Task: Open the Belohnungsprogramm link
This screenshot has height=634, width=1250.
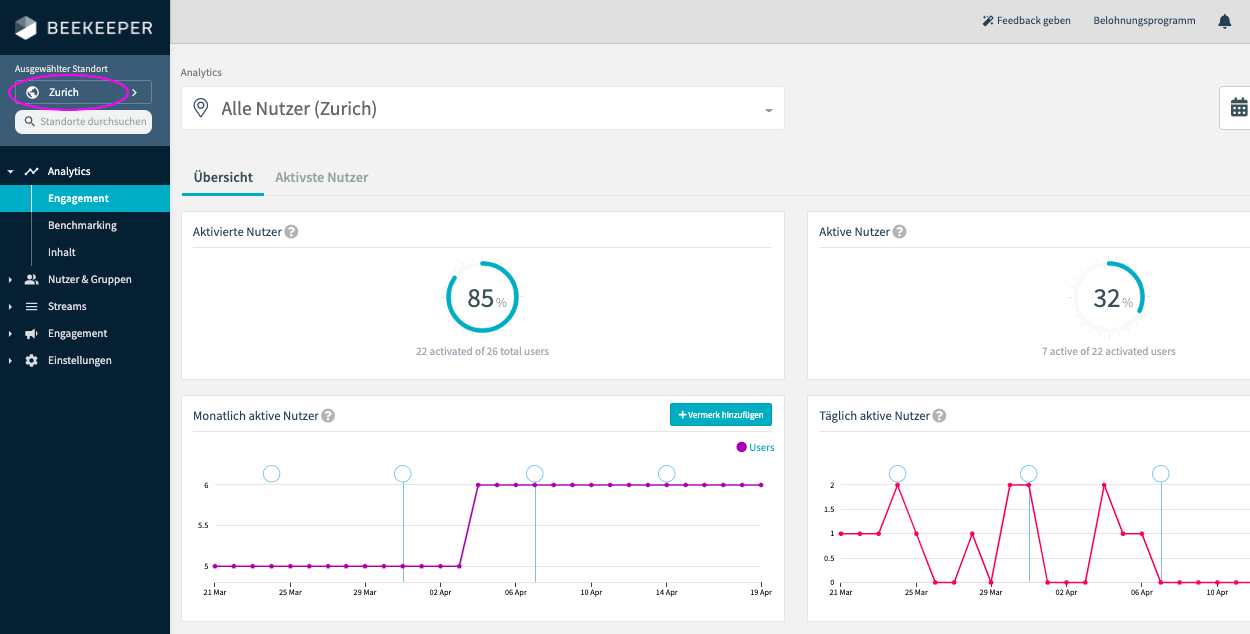Action: [1144, 21]
